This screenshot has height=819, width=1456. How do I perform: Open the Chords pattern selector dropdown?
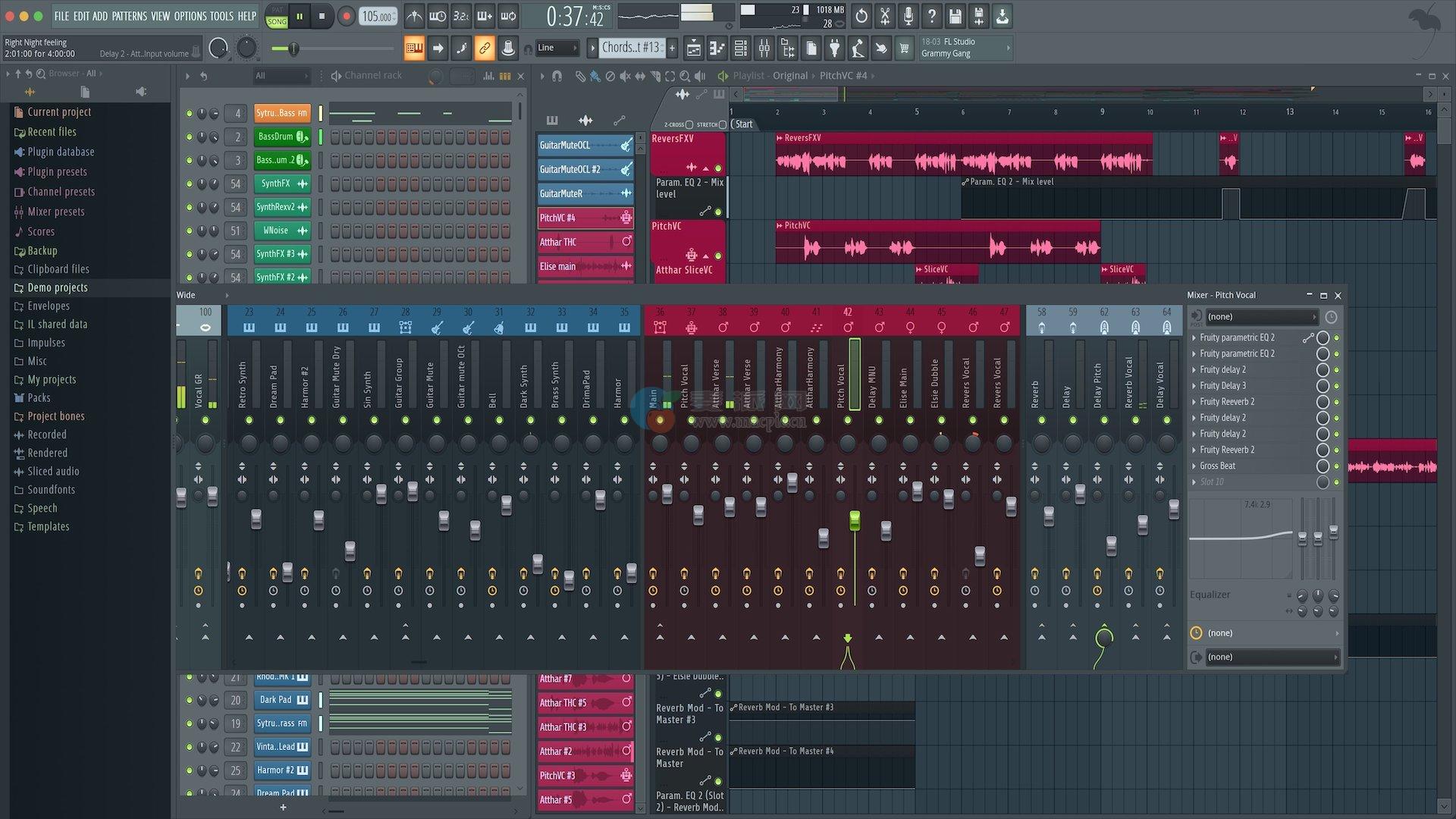tap(630, 48)
